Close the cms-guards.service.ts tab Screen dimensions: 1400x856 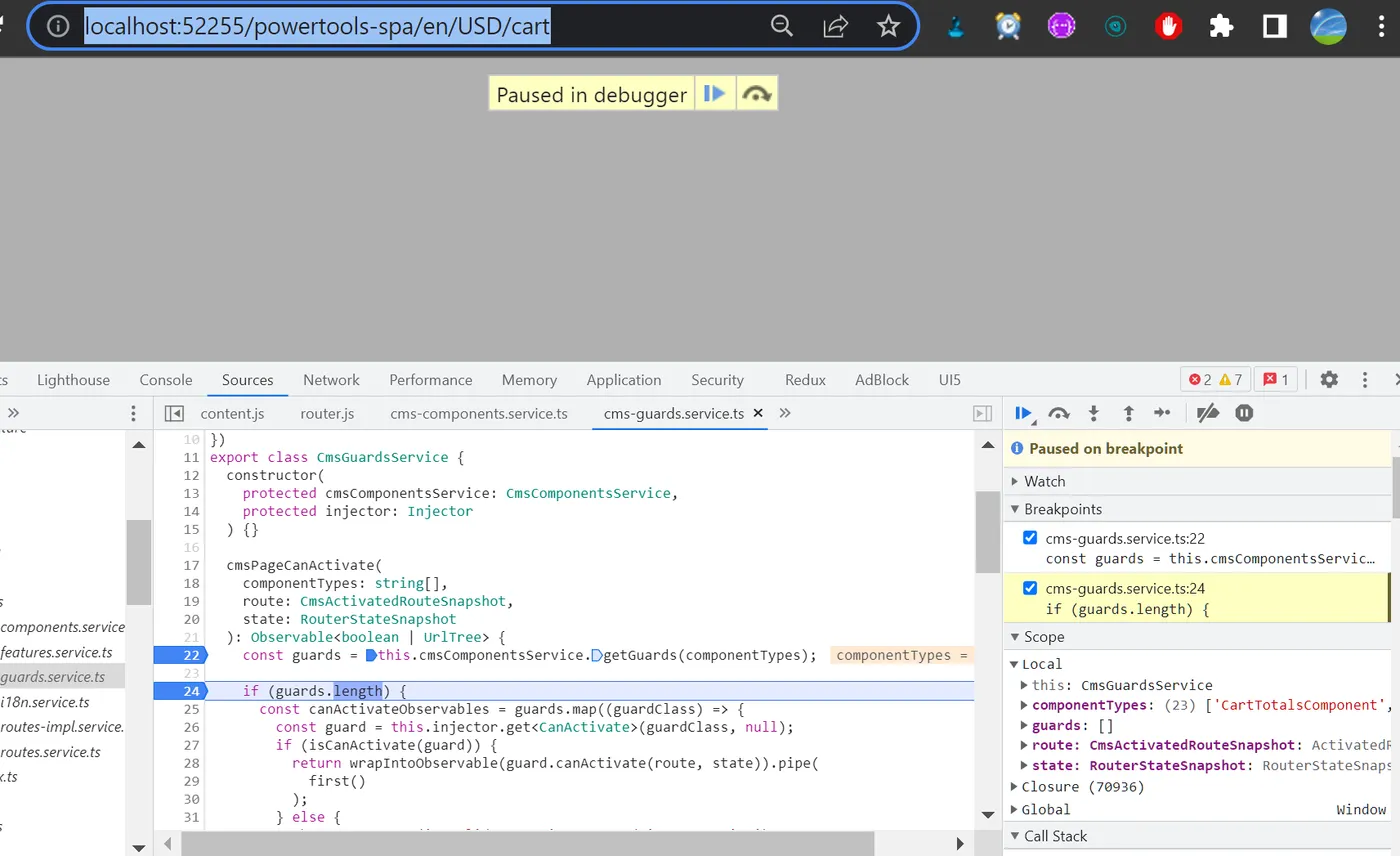coord(757,413)
